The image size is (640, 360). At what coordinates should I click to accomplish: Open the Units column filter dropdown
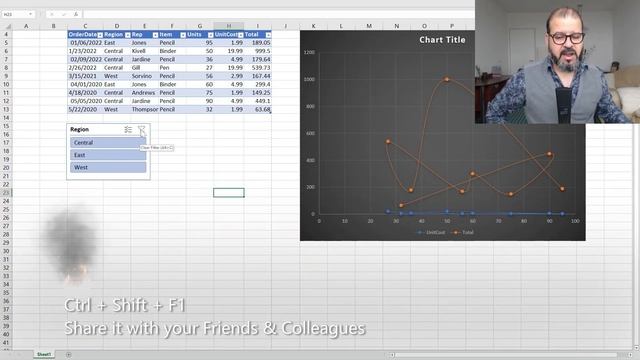pos(211,35)
